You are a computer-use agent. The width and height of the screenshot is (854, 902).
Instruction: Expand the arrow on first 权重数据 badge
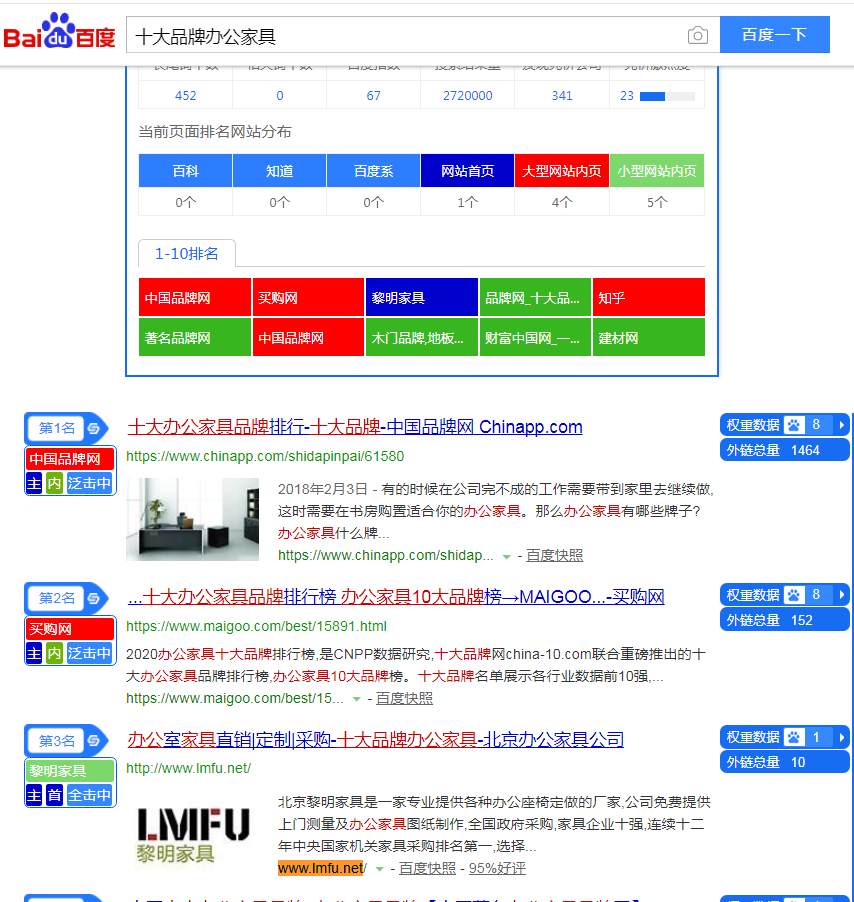point(841,425)
